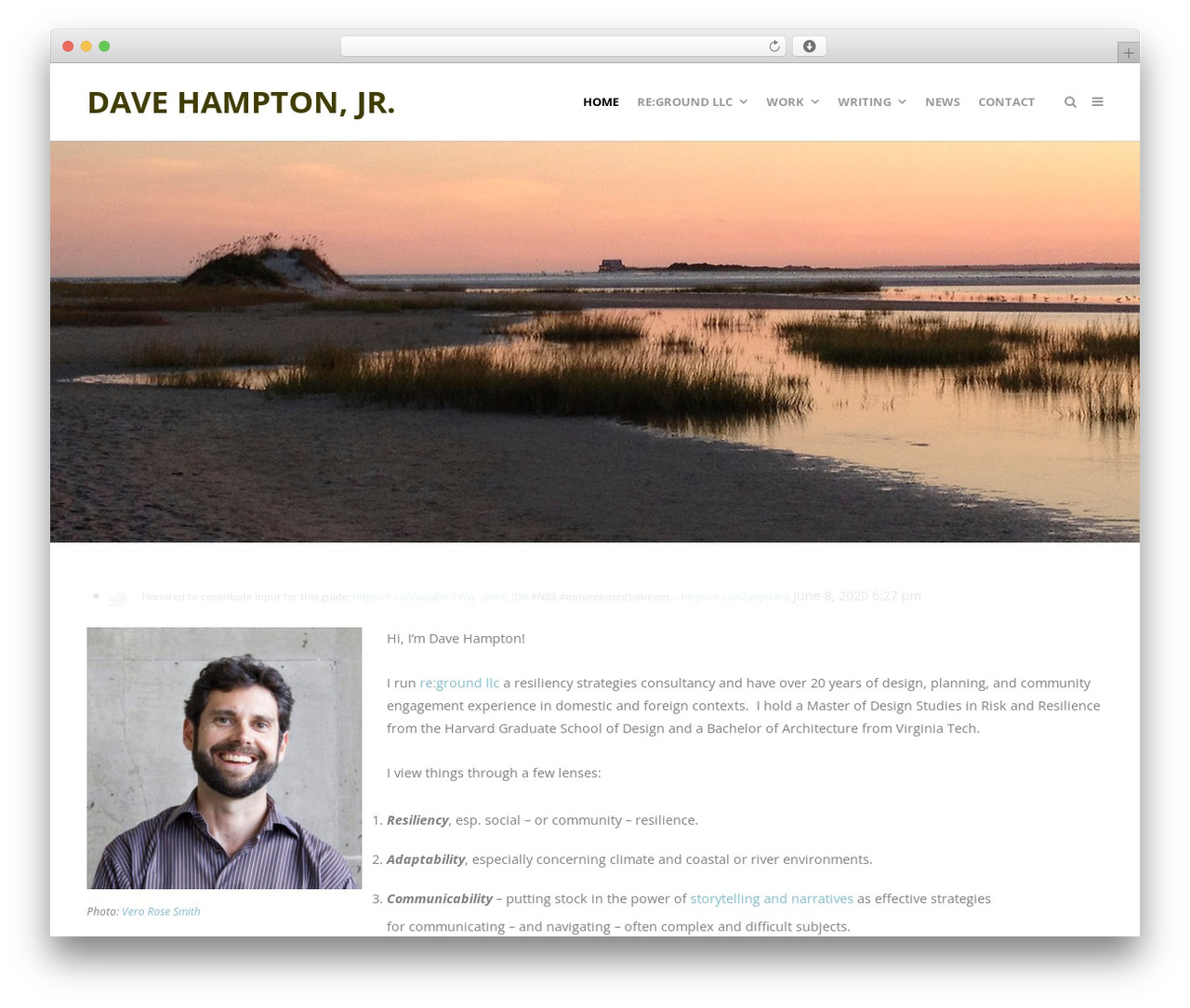
Task: Click the green maximize window button
Action: [104, 46]
